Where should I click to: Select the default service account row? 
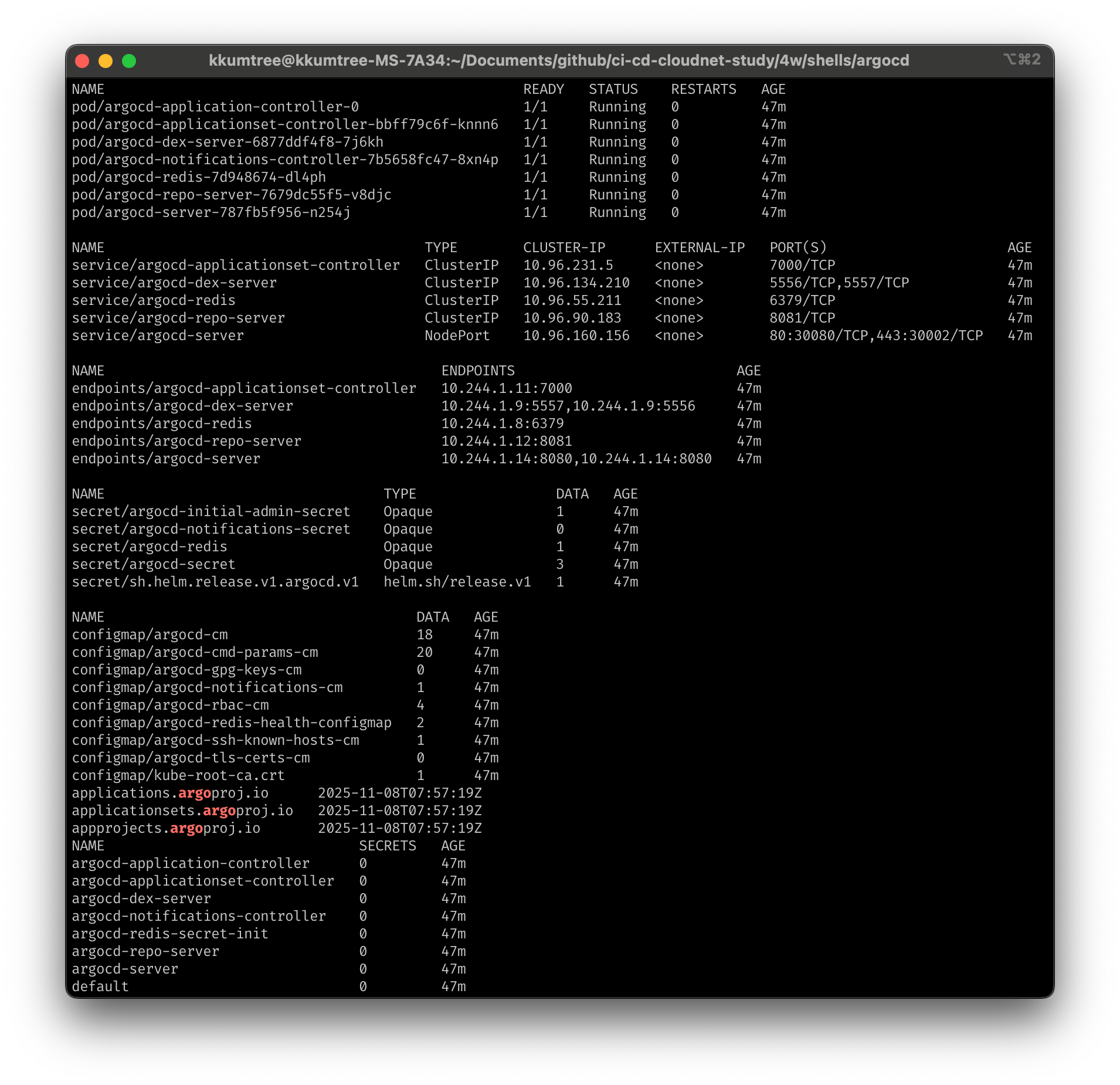click(269, 987)
